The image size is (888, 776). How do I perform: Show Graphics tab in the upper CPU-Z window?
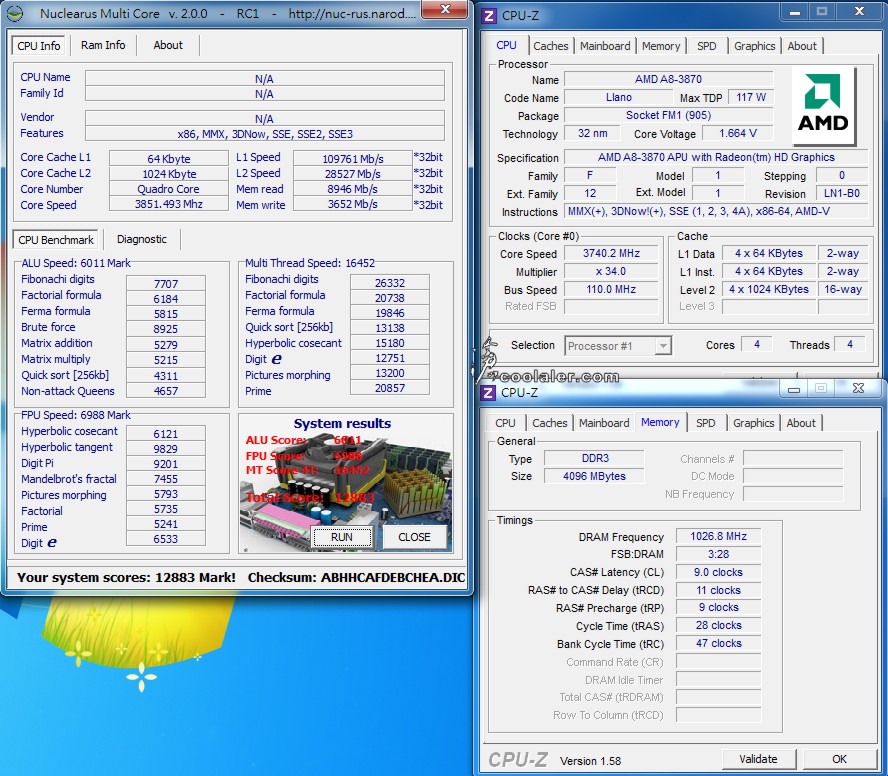coord(754,46)
